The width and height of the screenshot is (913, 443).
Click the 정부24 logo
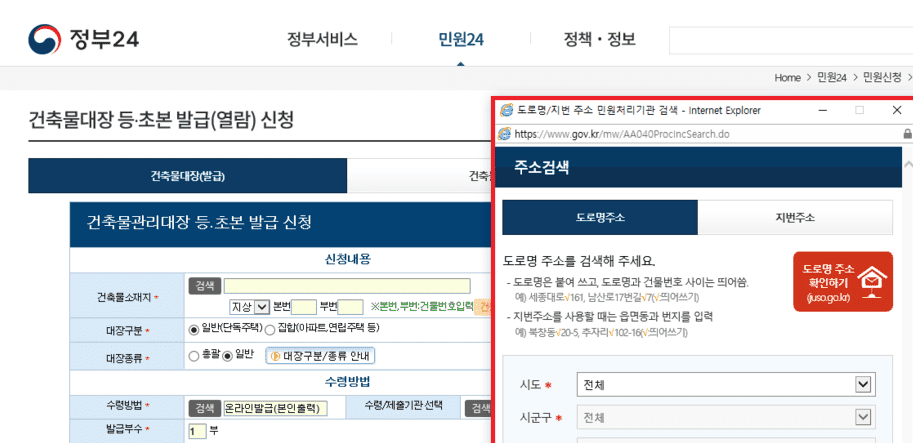coord(83,39)
